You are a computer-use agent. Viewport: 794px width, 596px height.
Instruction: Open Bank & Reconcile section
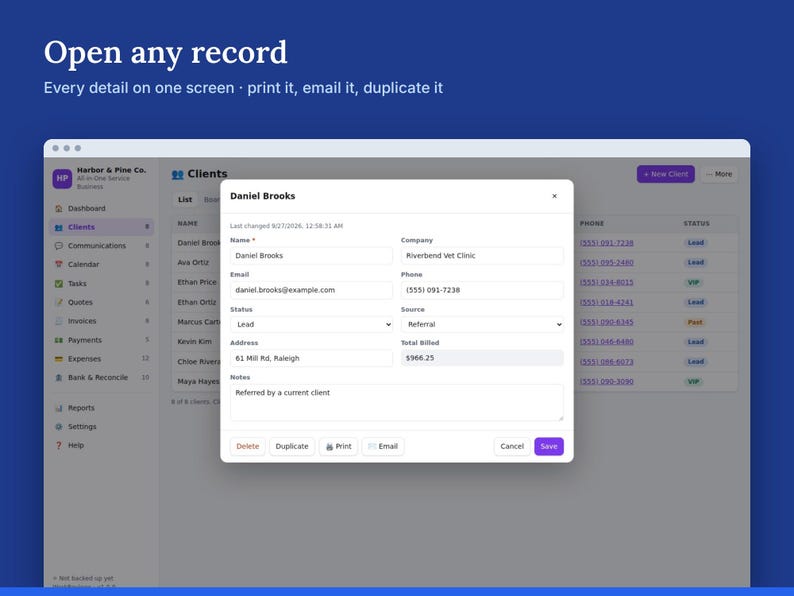click(98, 377)
